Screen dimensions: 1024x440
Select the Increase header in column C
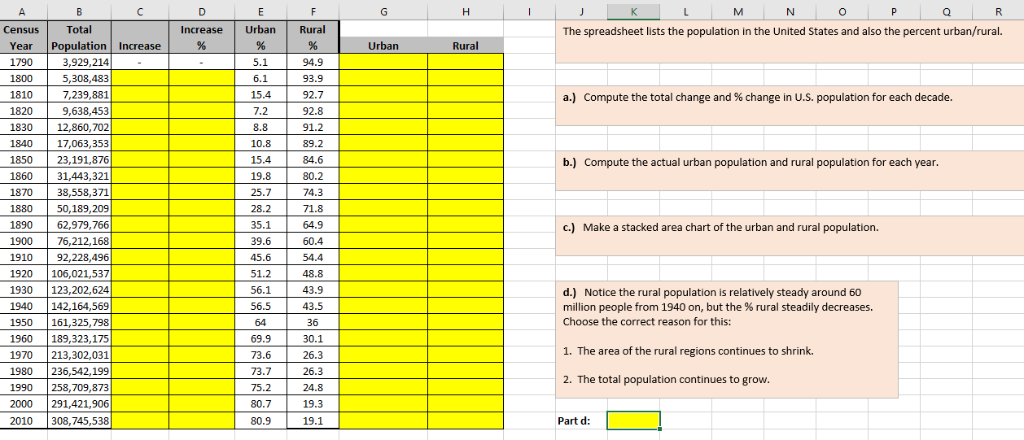click(140, 37)
